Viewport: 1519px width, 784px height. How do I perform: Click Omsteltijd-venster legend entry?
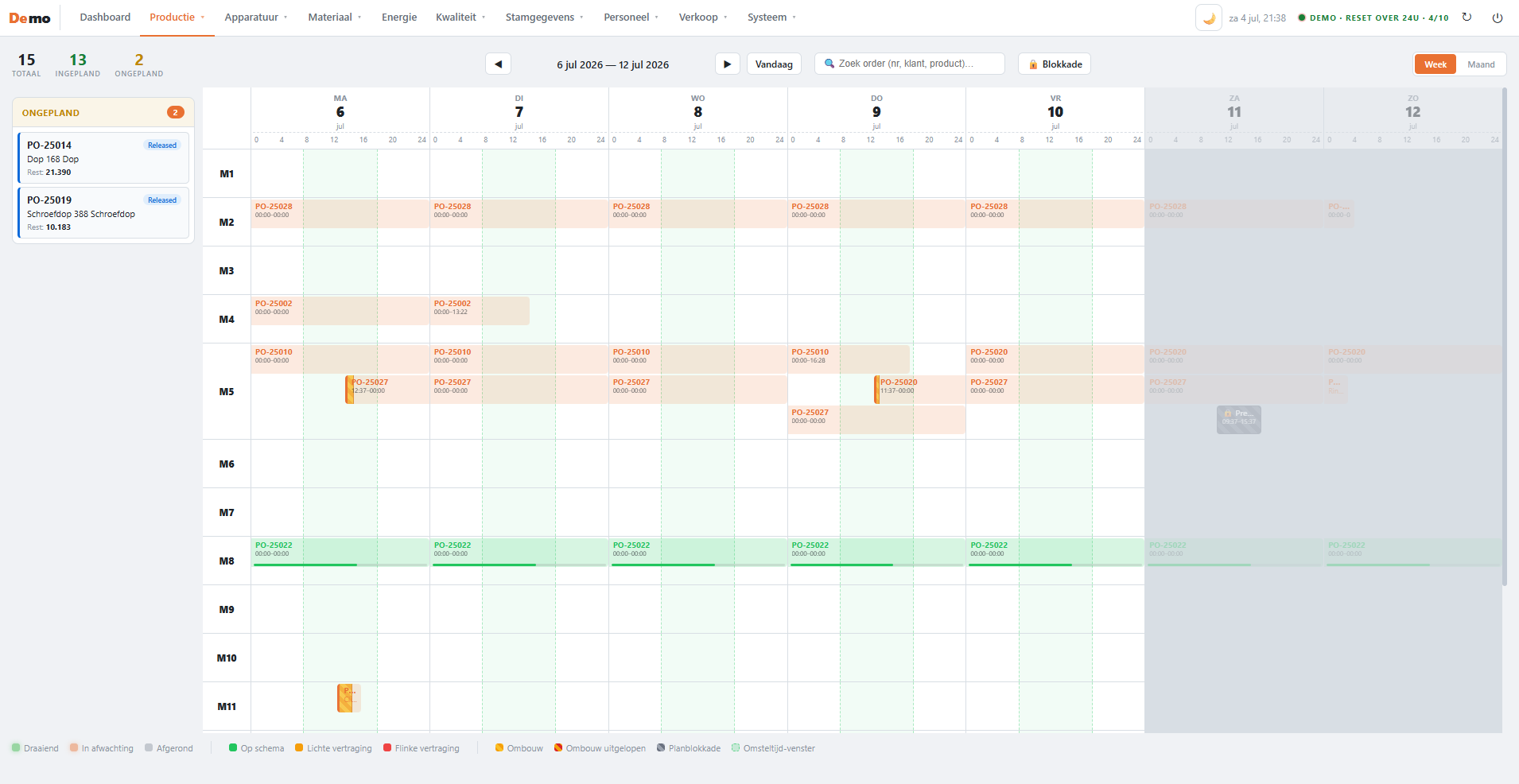click(773, 748)
